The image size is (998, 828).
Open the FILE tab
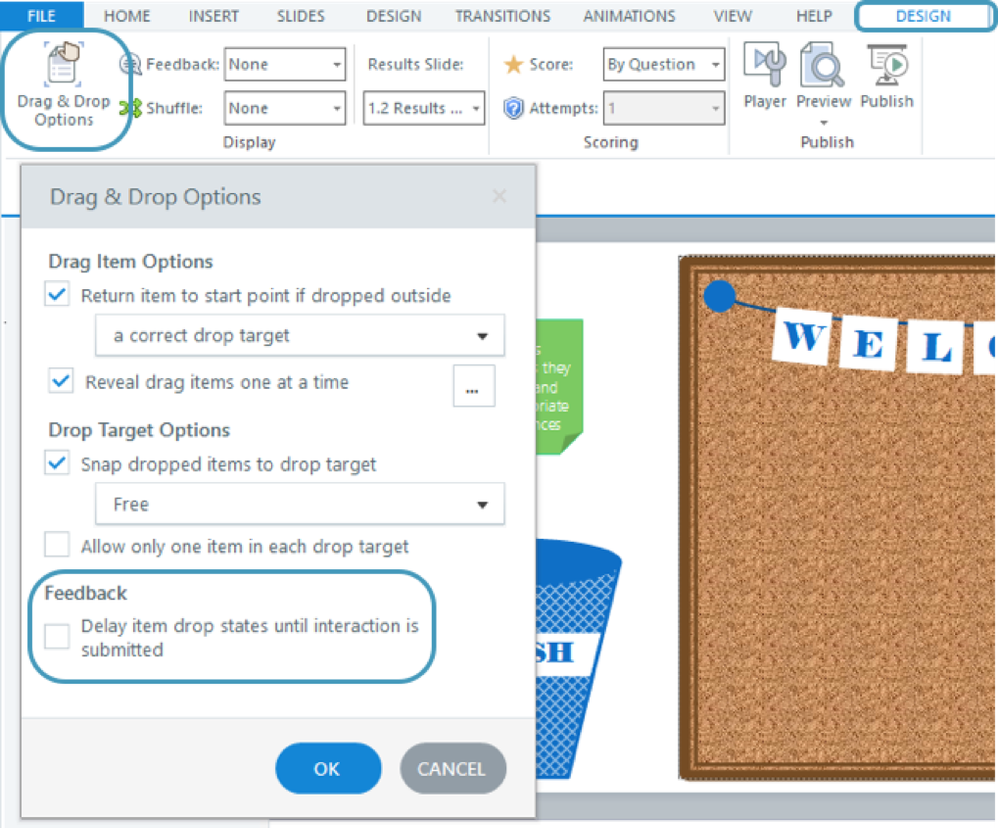coord(41,16)
